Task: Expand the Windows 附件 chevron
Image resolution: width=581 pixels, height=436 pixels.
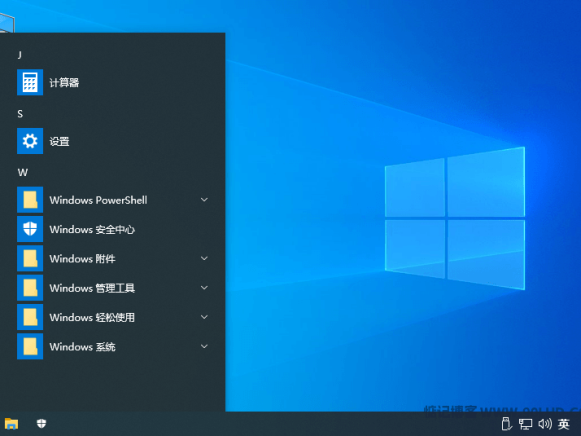Action: pos(204,258)
